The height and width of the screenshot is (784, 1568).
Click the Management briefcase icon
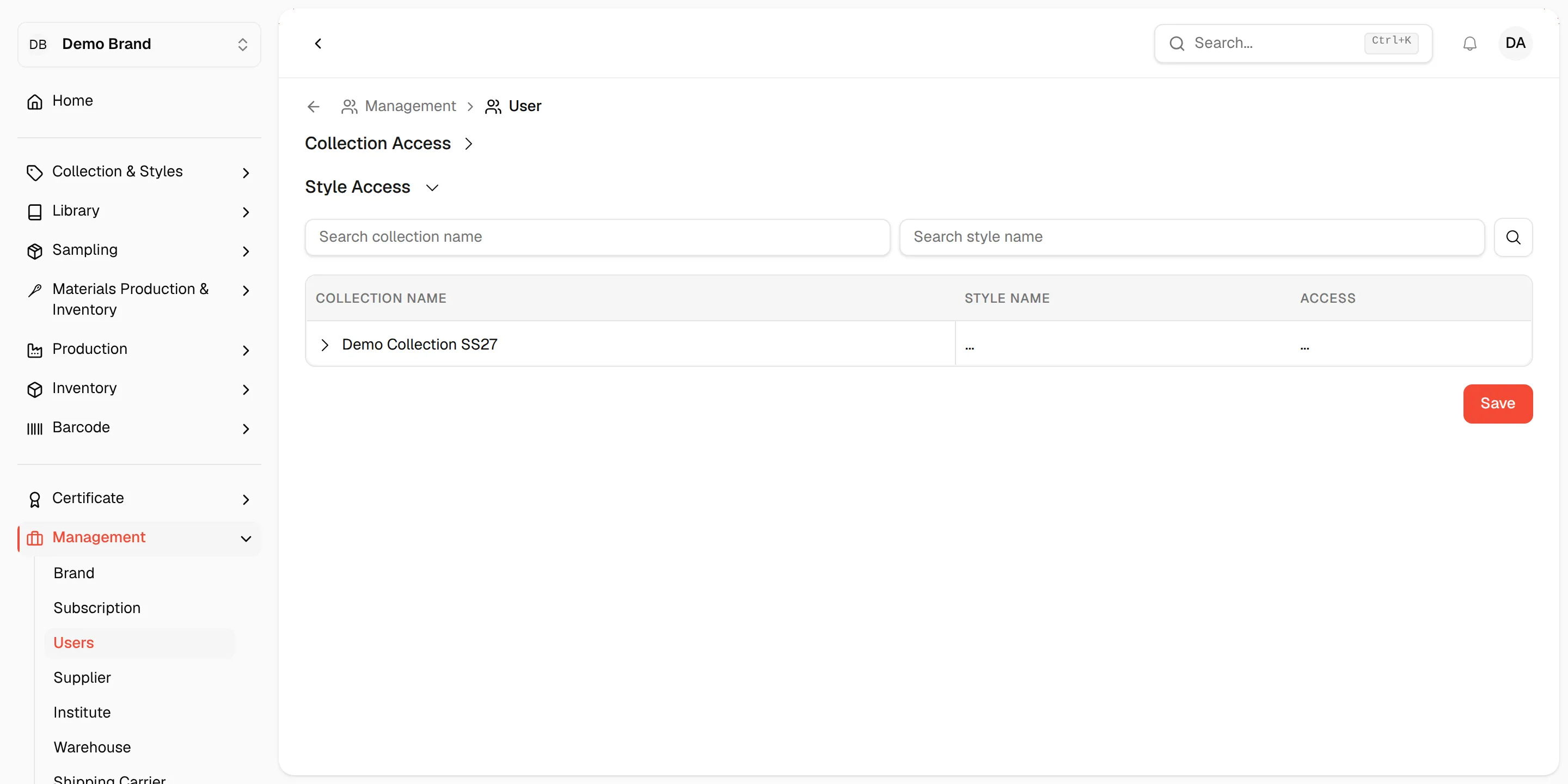coord(35,538)
